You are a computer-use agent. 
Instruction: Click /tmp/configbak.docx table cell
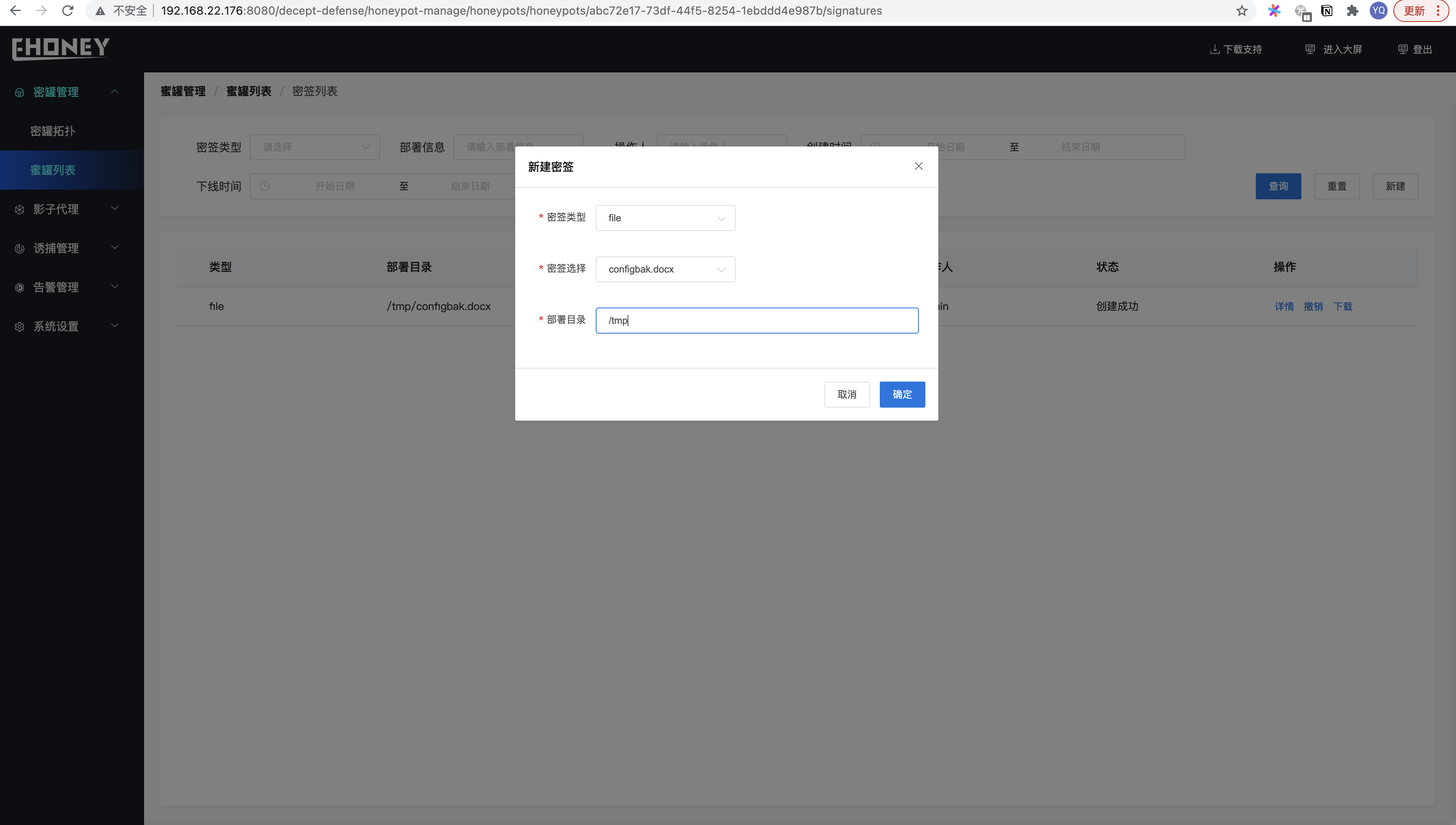[439, 307]
